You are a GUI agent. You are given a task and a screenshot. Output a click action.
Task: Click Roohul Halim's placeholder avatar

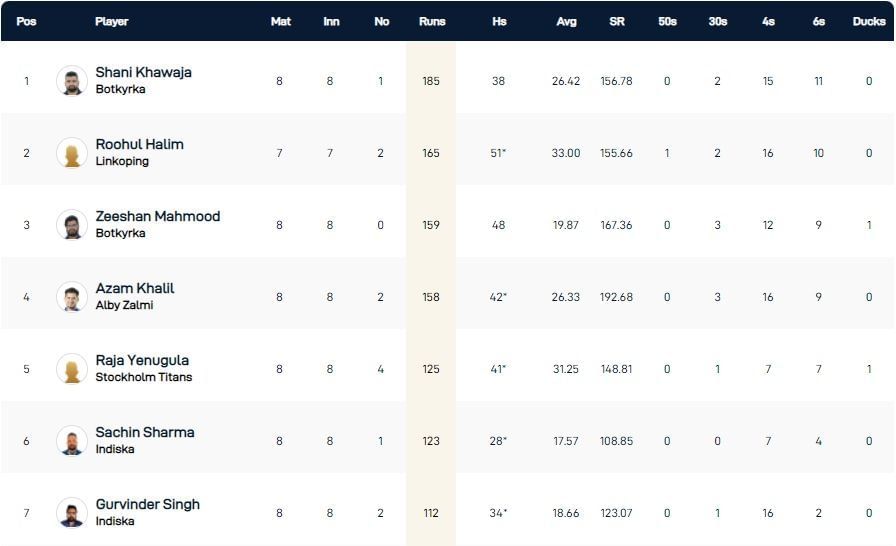click(72, 153)
